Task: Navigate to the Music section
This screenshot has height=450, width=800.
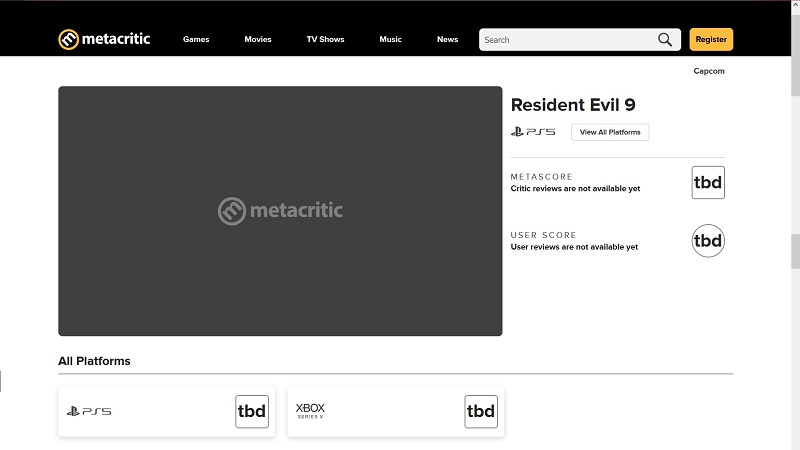Action: 390,40
